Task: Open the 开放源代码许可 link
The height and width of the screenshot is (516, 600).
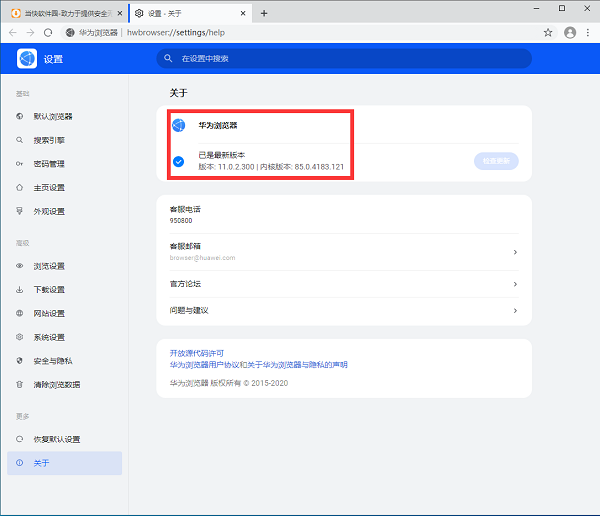Action: (x=197, y=353)
